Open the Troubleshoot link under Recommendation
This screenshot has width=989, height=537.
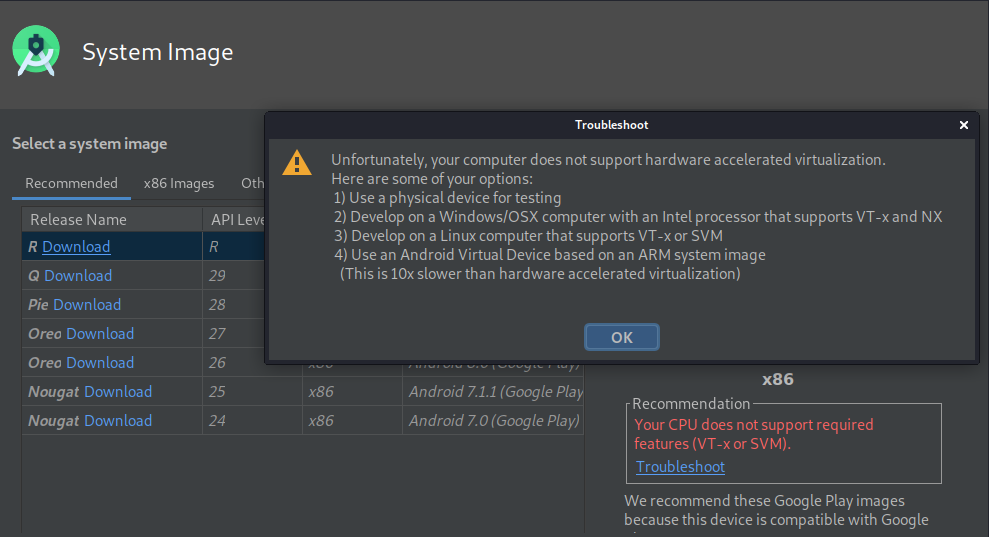click(680, 467)
